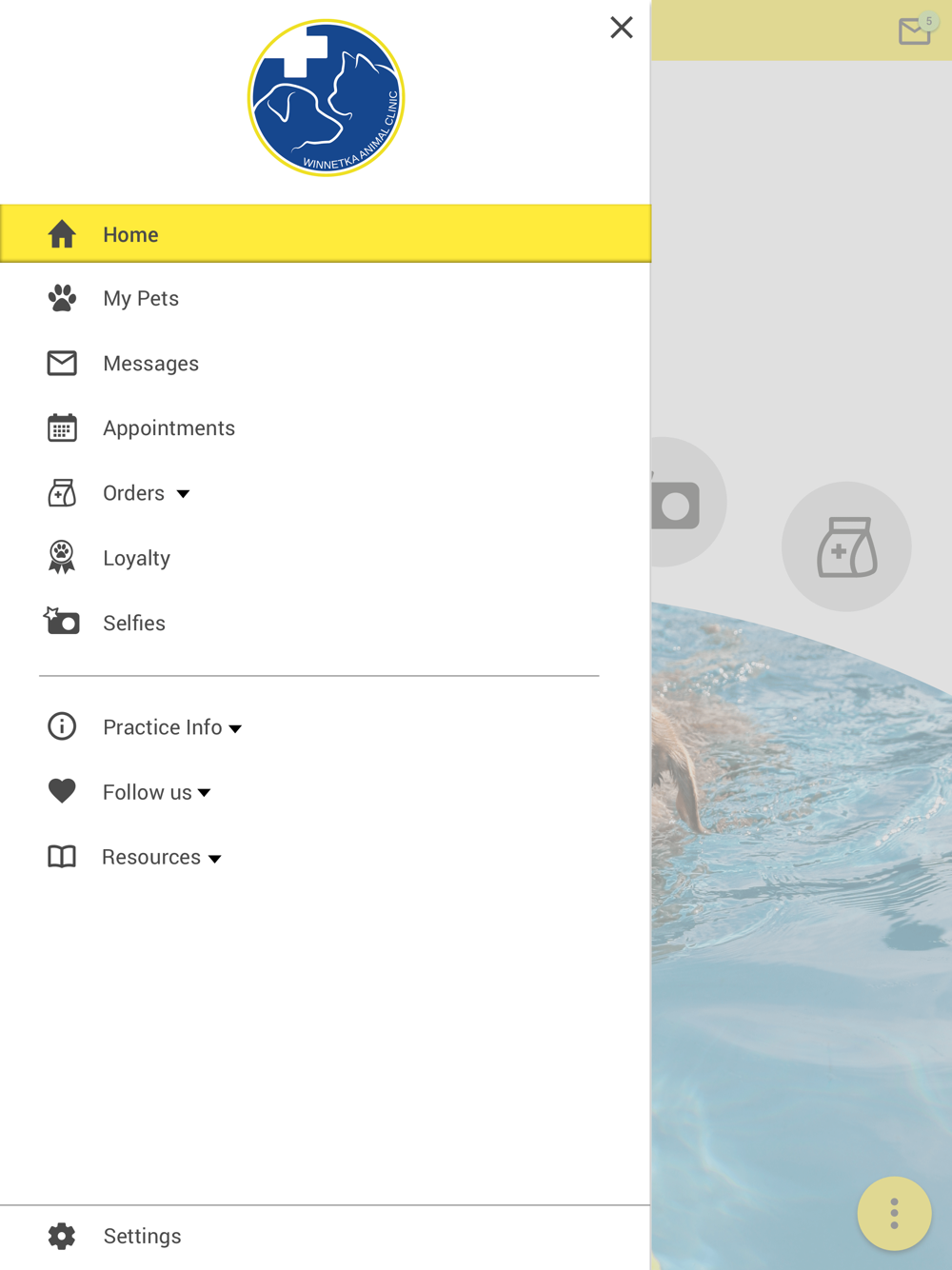
Task: Open Selfies
Action: 134,623
